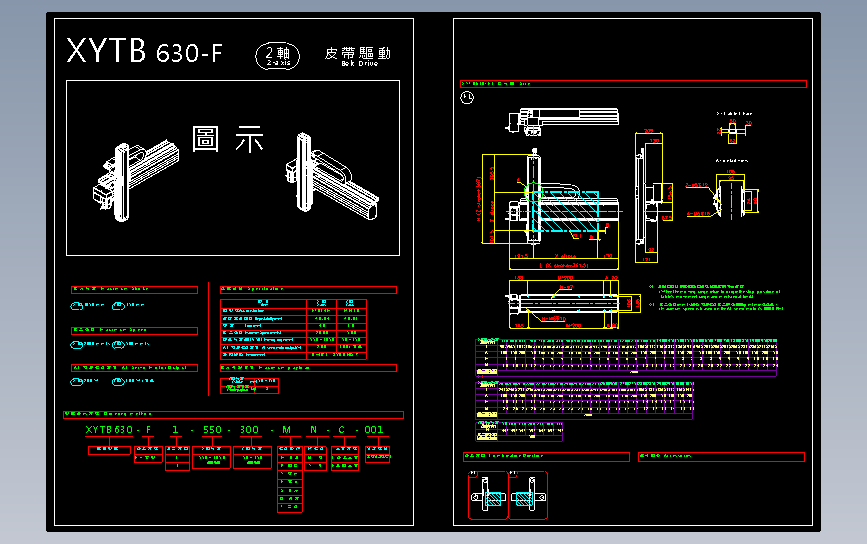Click the circled projection symbol on right sheet
This screenshot has height=544, width=867.
[x=467, y=98]
